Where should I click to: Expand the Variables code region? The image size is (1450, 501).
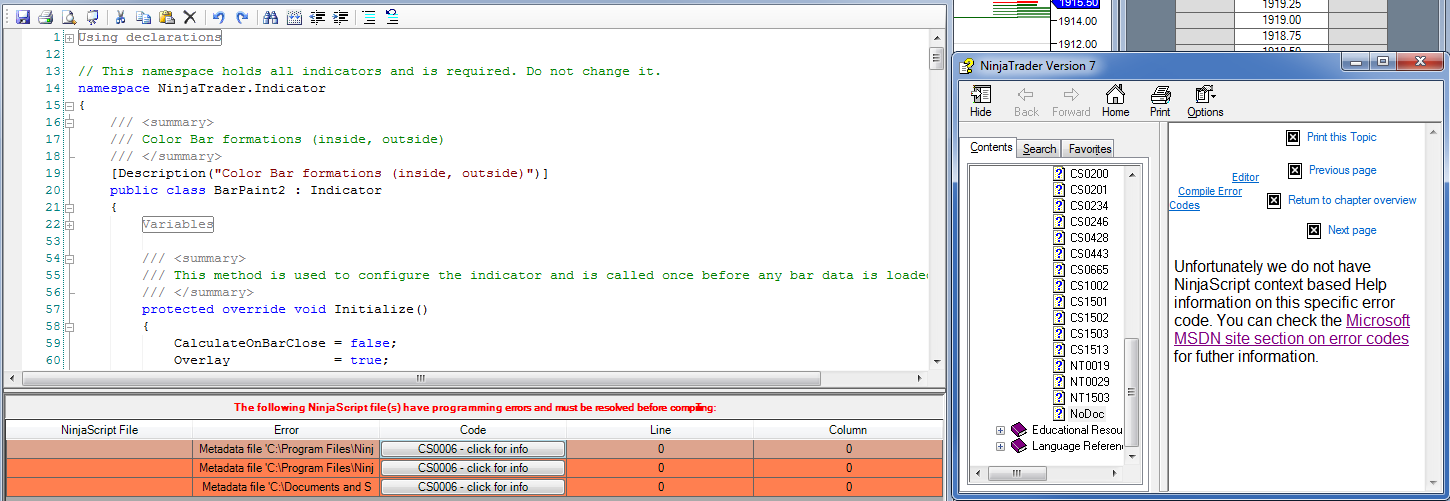(69, 225)
